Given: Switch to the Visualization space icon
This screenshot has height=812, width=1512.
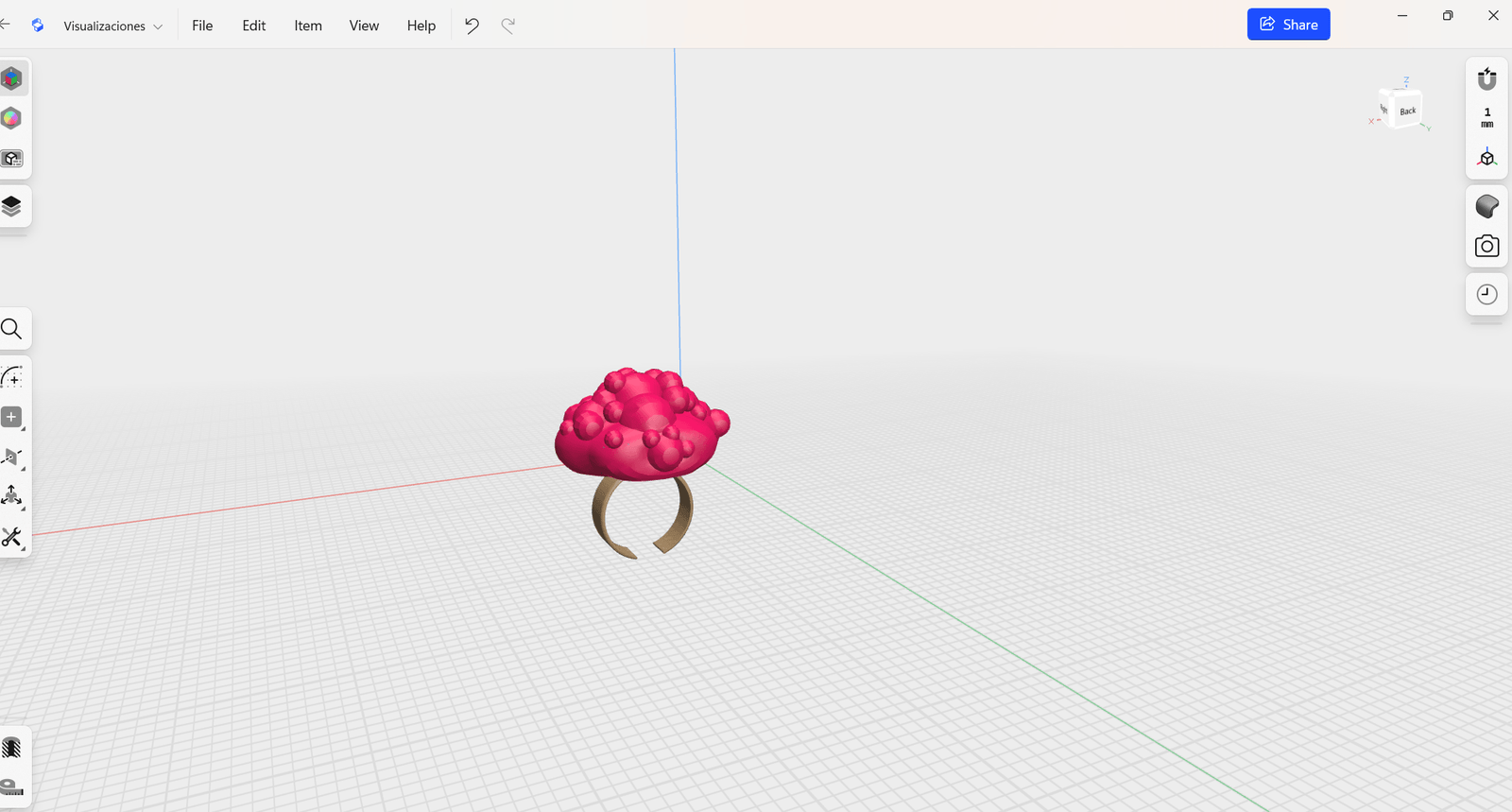Looking at the screenshot, I should 11,118.
